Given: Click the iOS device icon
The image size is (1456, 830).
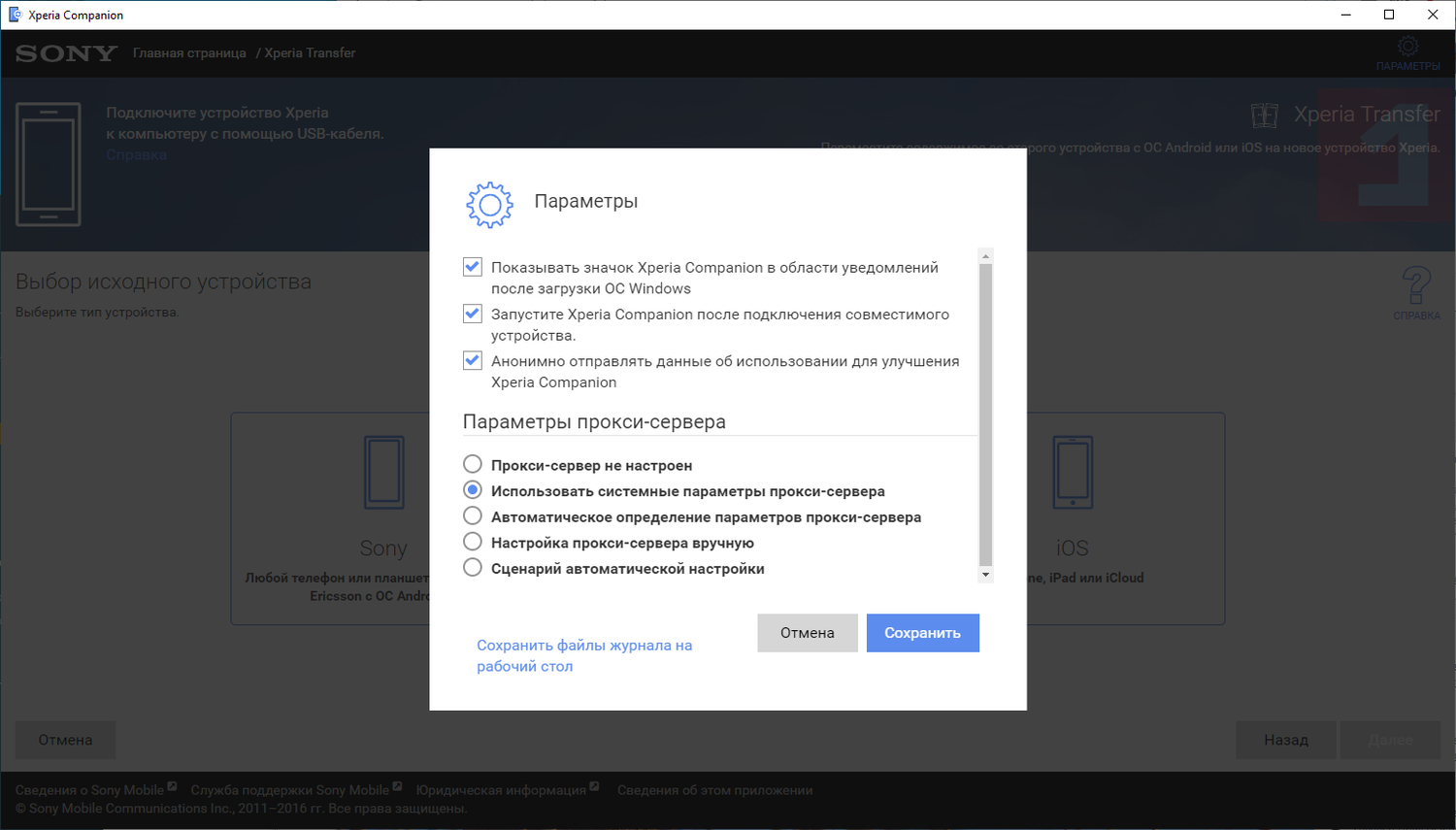Looking at the screenshot, I should click(1073, 473).
